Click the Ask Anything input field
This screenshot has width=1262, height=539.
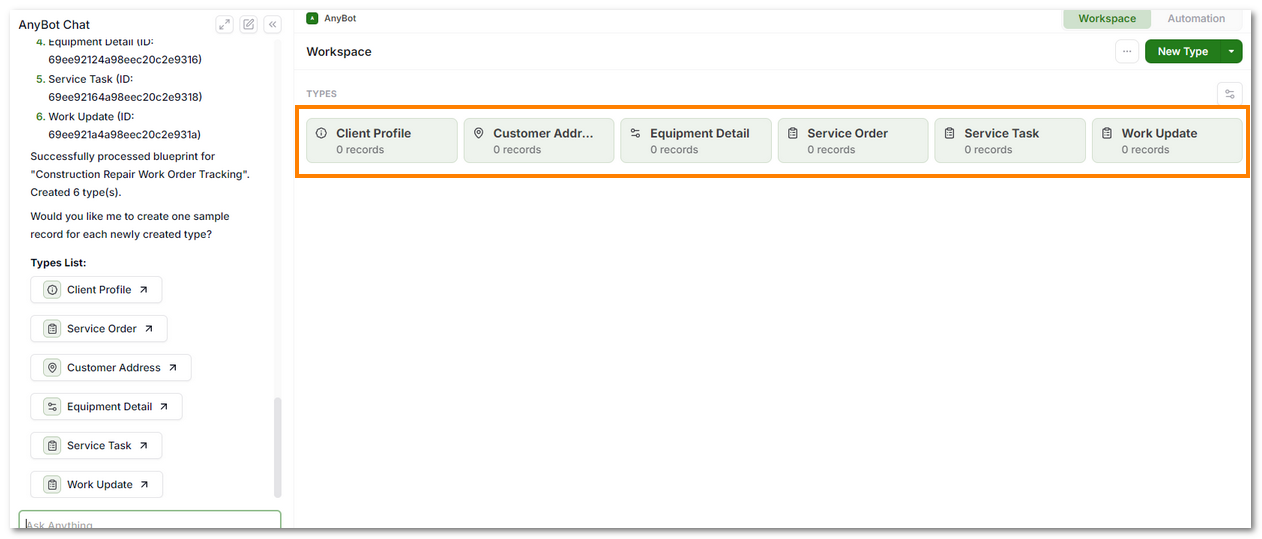click(x=150, y=524)
